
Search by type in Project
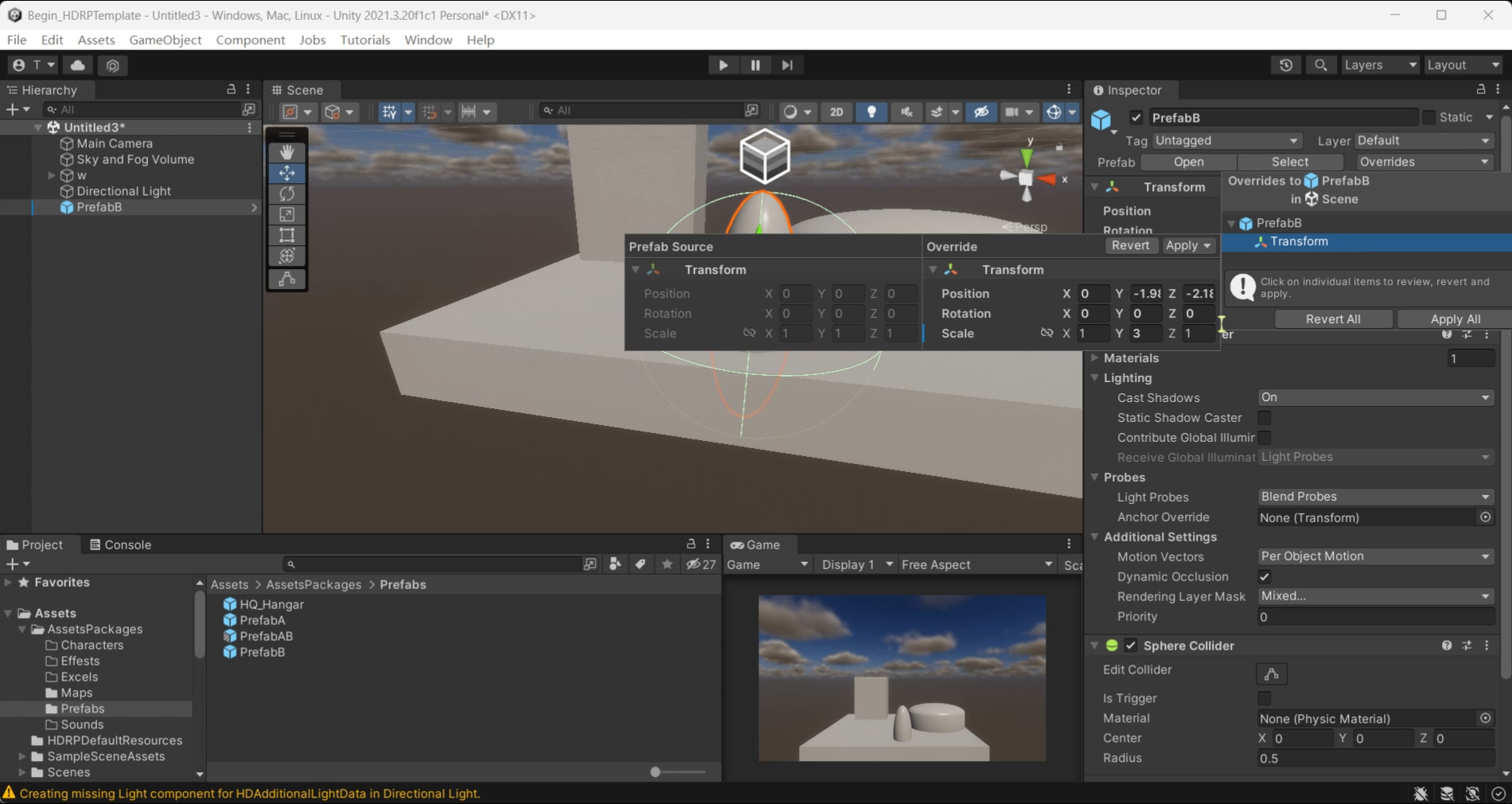[614, 564]
